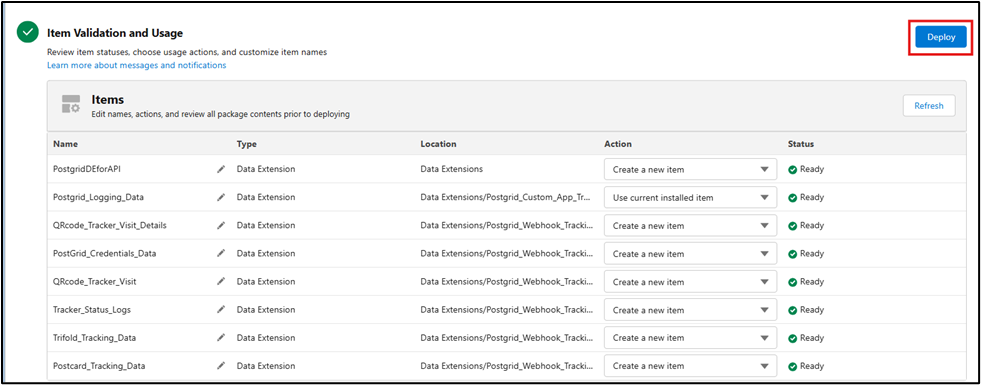Open the Action dropdown for PostgridDEforAPI
Screen dimensions: 981x385
click(690, 169)
